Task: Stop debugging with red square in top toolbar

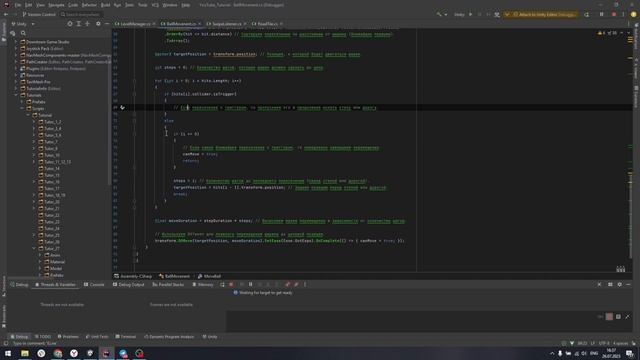Action: (614, 14)
